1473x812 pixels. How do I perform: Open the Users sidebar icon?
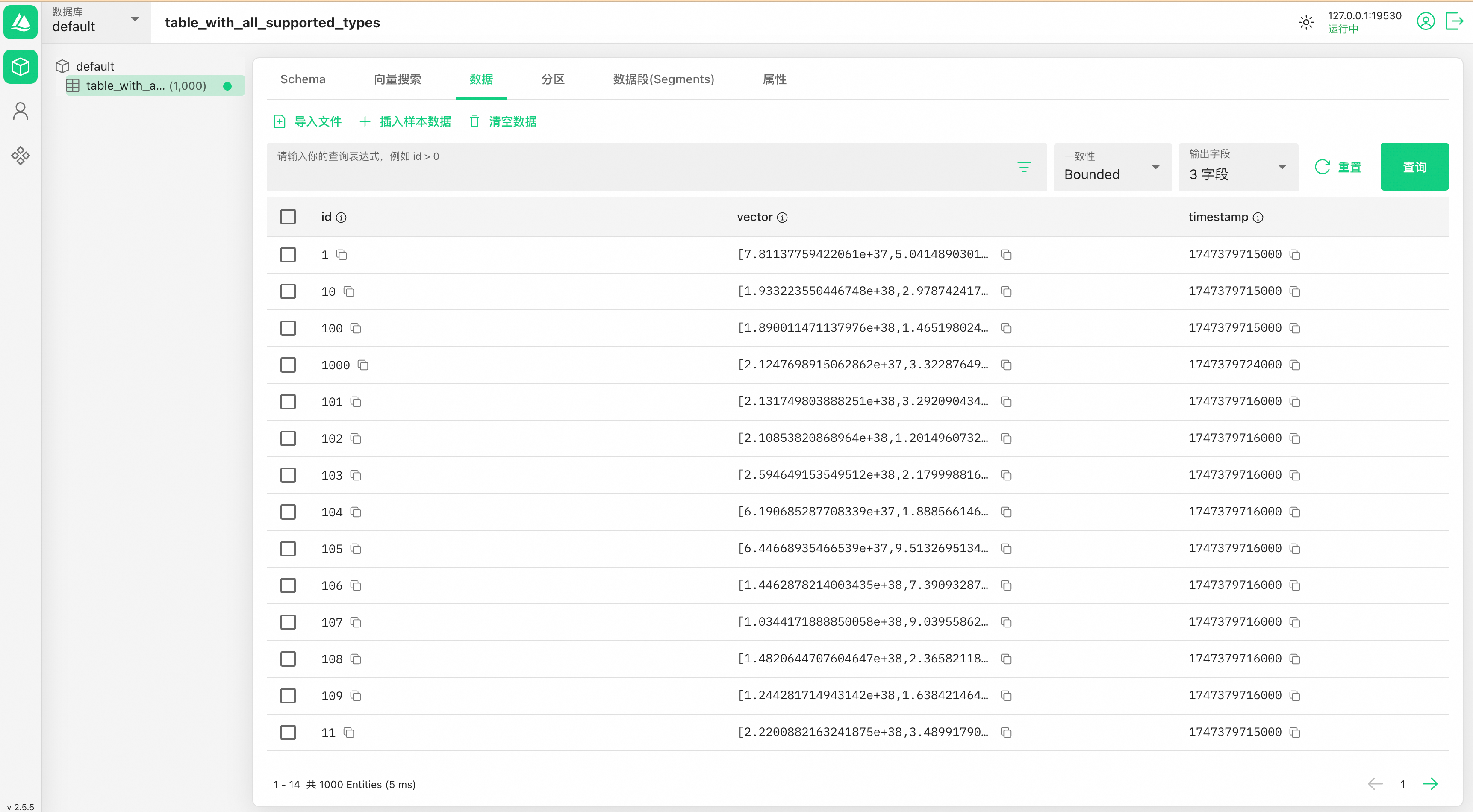pyautogui.click(x=21, y=111)
